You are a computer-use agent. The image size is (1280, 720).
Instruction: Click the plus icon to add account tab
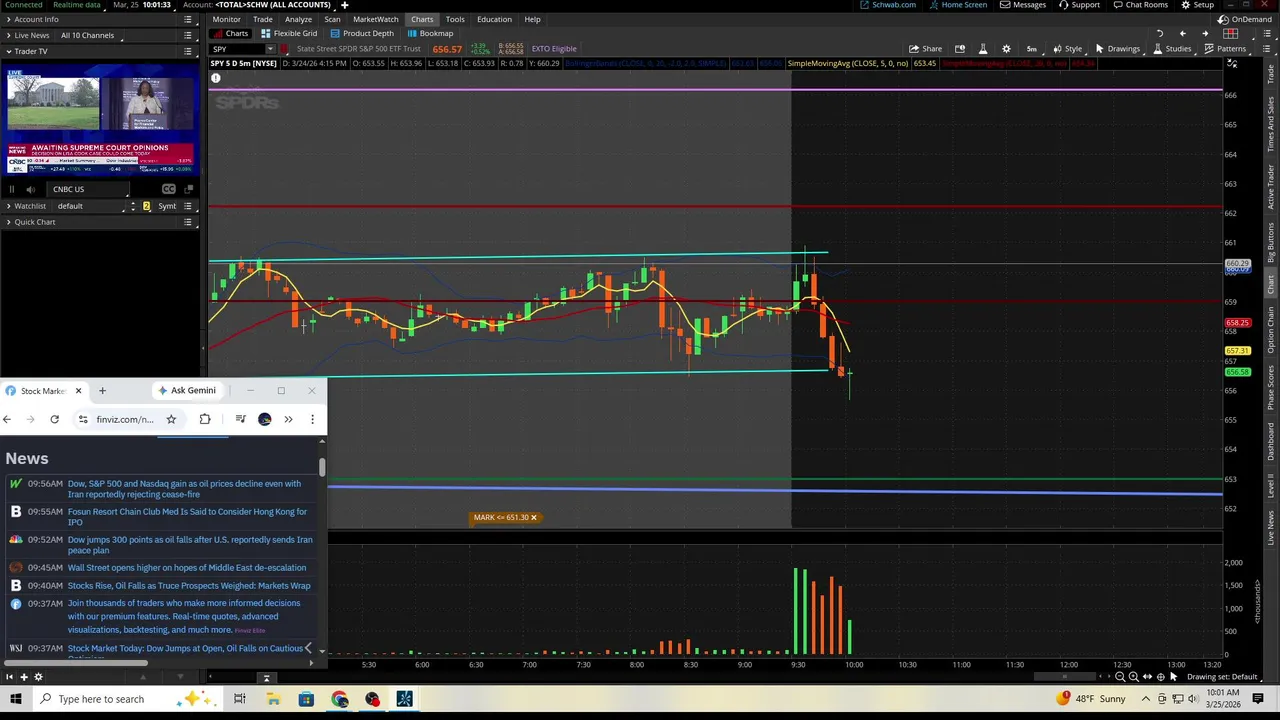[345, 5]
